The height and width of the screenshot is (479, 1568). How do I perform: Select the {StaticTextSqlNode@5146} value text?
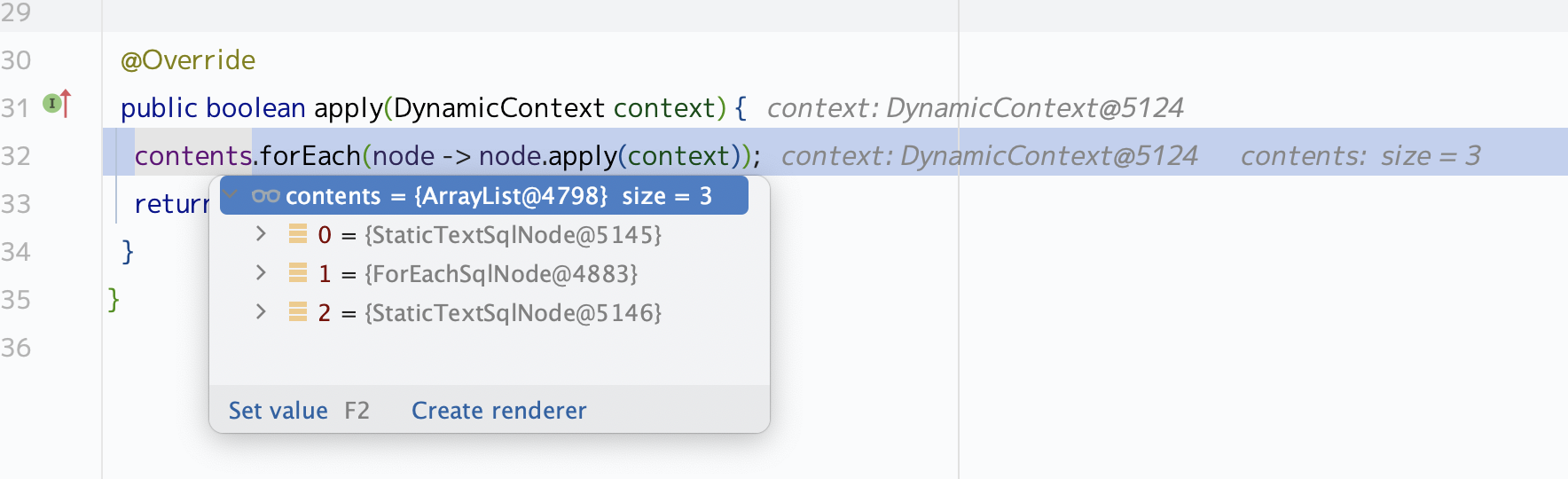pos(513,313)
